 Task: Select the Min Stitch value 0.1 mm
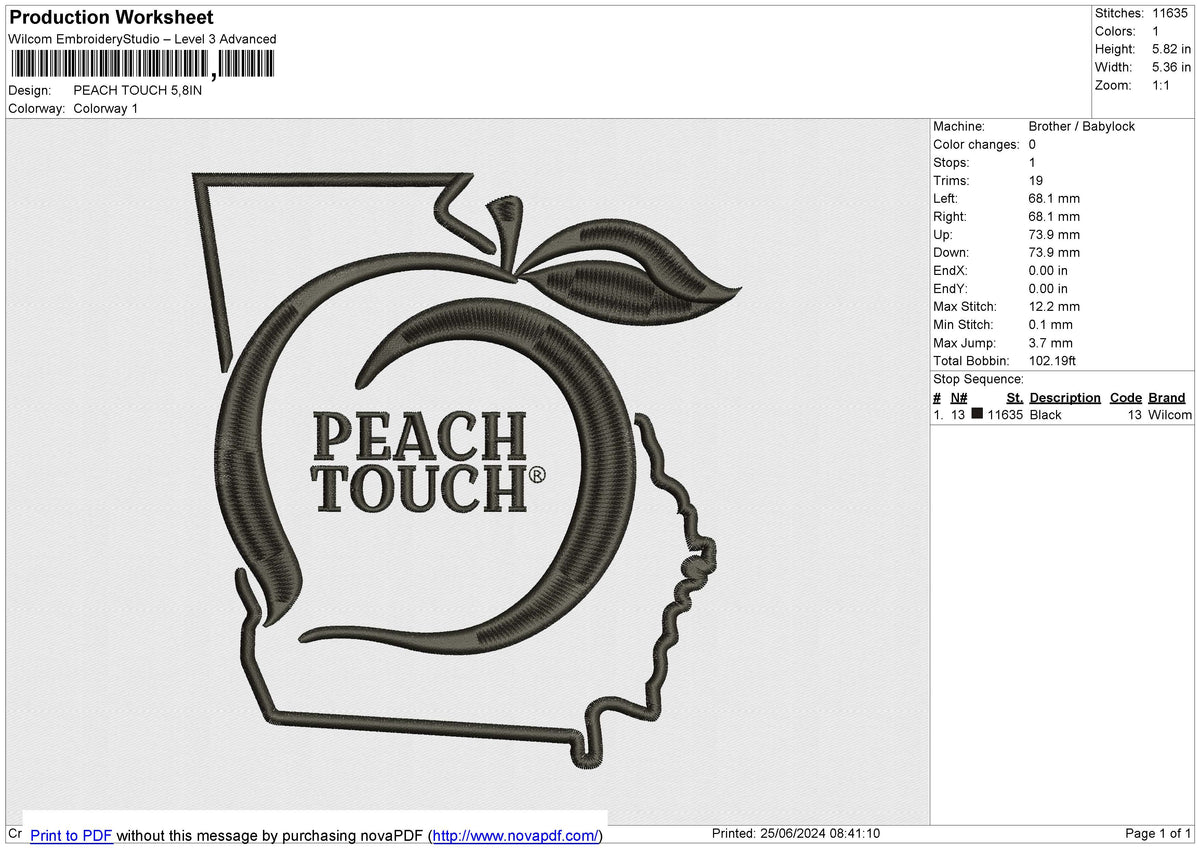[x=1050, y=324]
